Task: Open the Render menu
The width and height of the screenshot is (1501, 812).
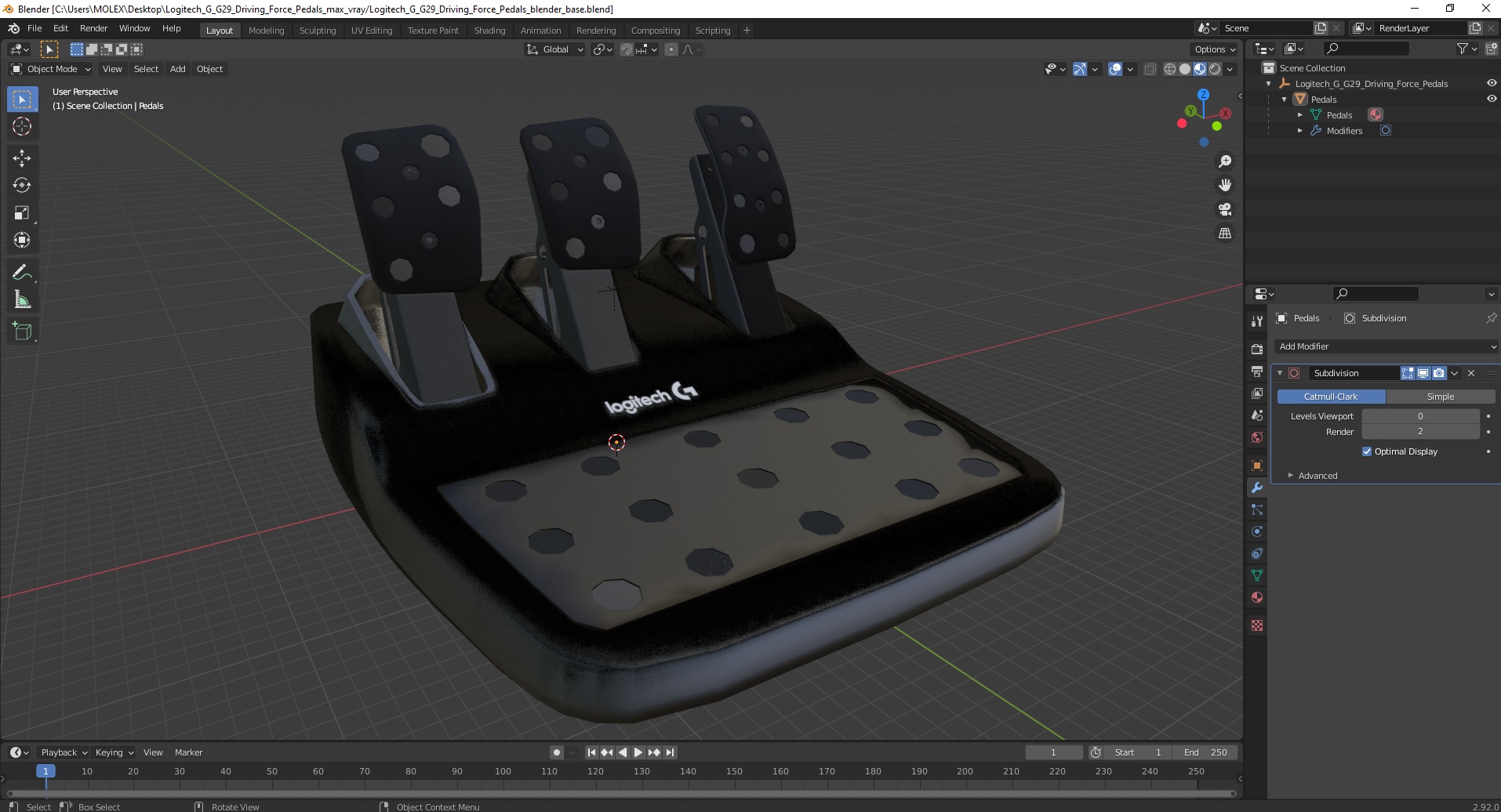Action: 93,28
